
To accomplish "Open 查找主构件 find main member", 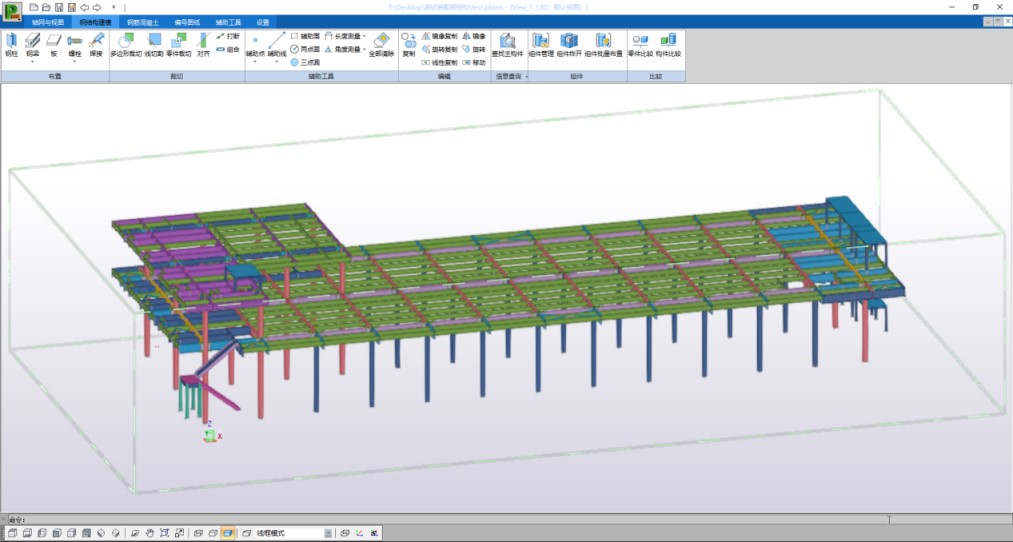I will (x=507, y=44).
